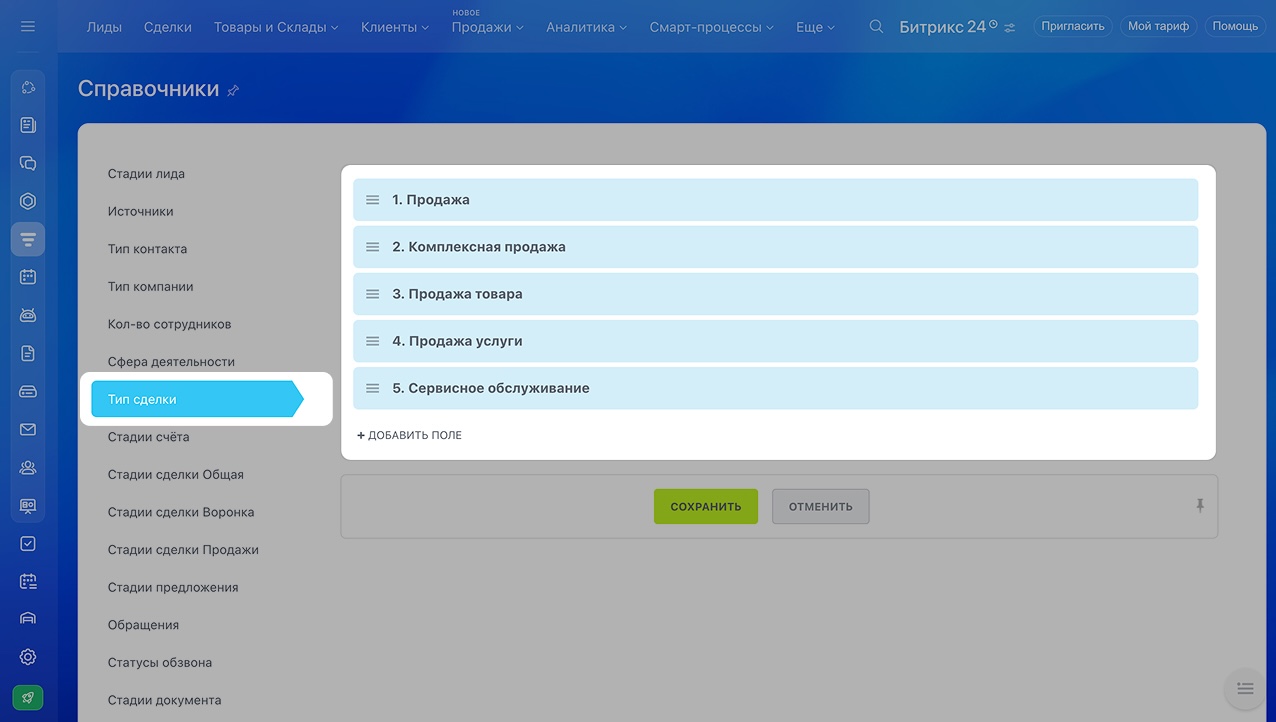The width and height of the screenshot is (1276, 722).
Task: Select Стадии сделки Воронка
Action: [x=181, y=512]
